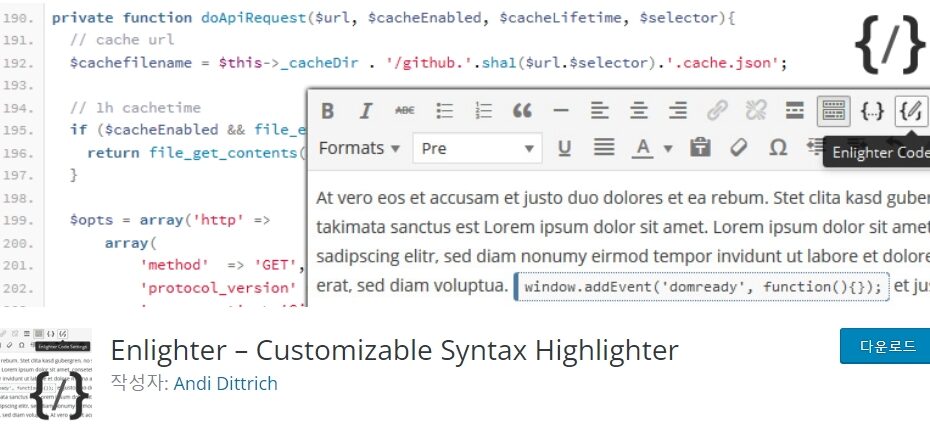Image resolution: width=930 pixels, height=441 pixels.
Task: Click the paste as text clipboard icon
Action: pos(700,148)
